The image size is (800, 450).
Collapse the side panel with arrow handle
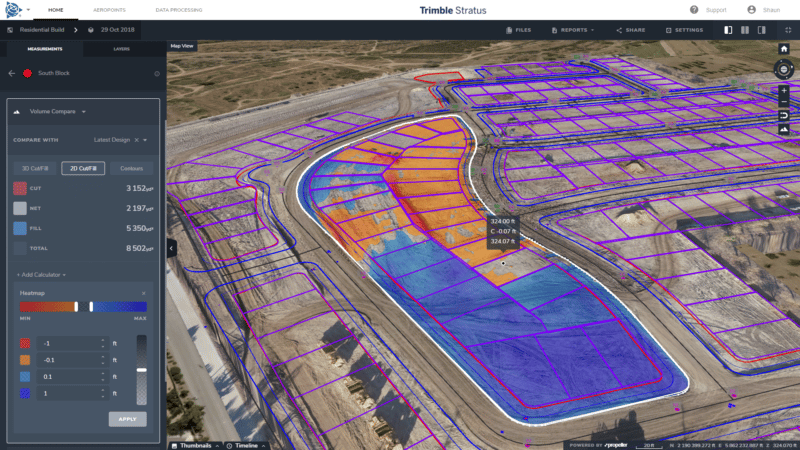[171, 246]
